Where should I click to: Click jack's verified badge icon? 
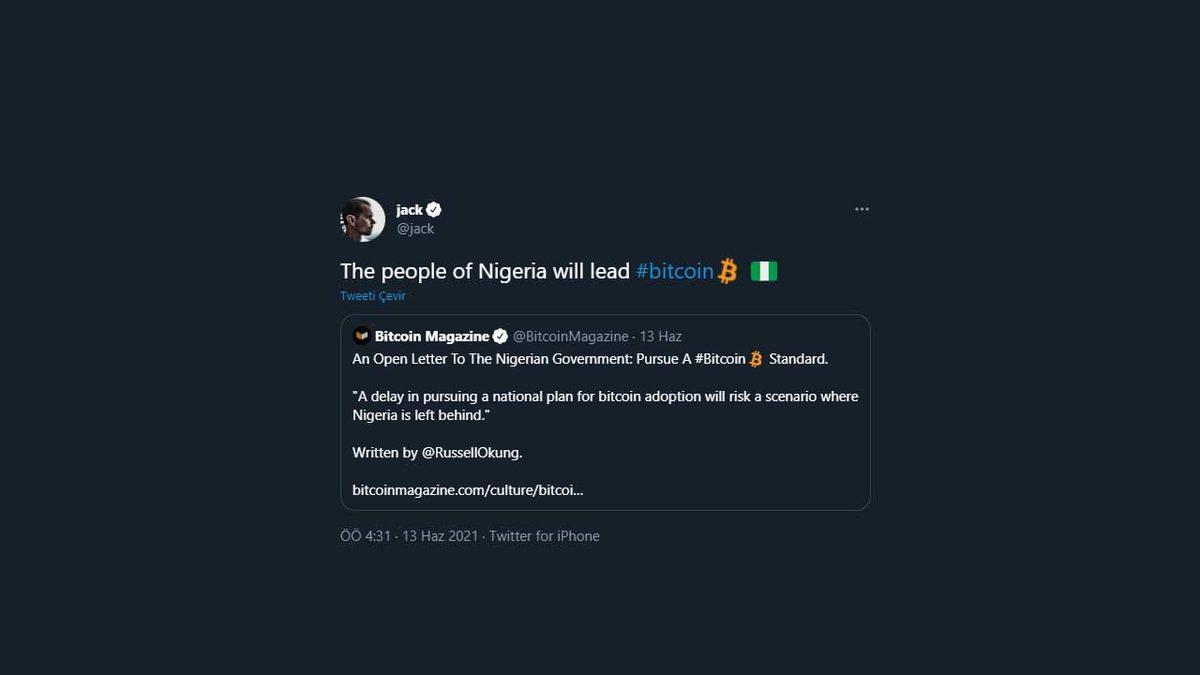[434, 210]
